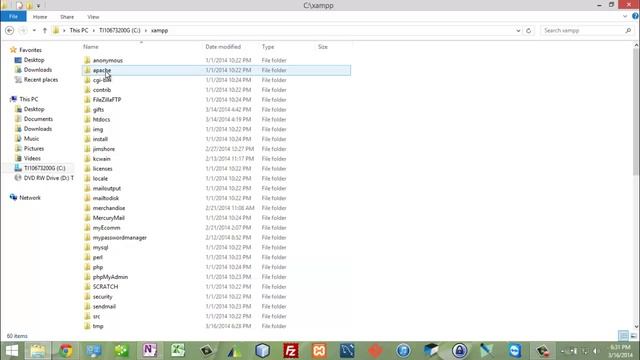
Task: Sort by Type column header
Action: tap(268, 47)
